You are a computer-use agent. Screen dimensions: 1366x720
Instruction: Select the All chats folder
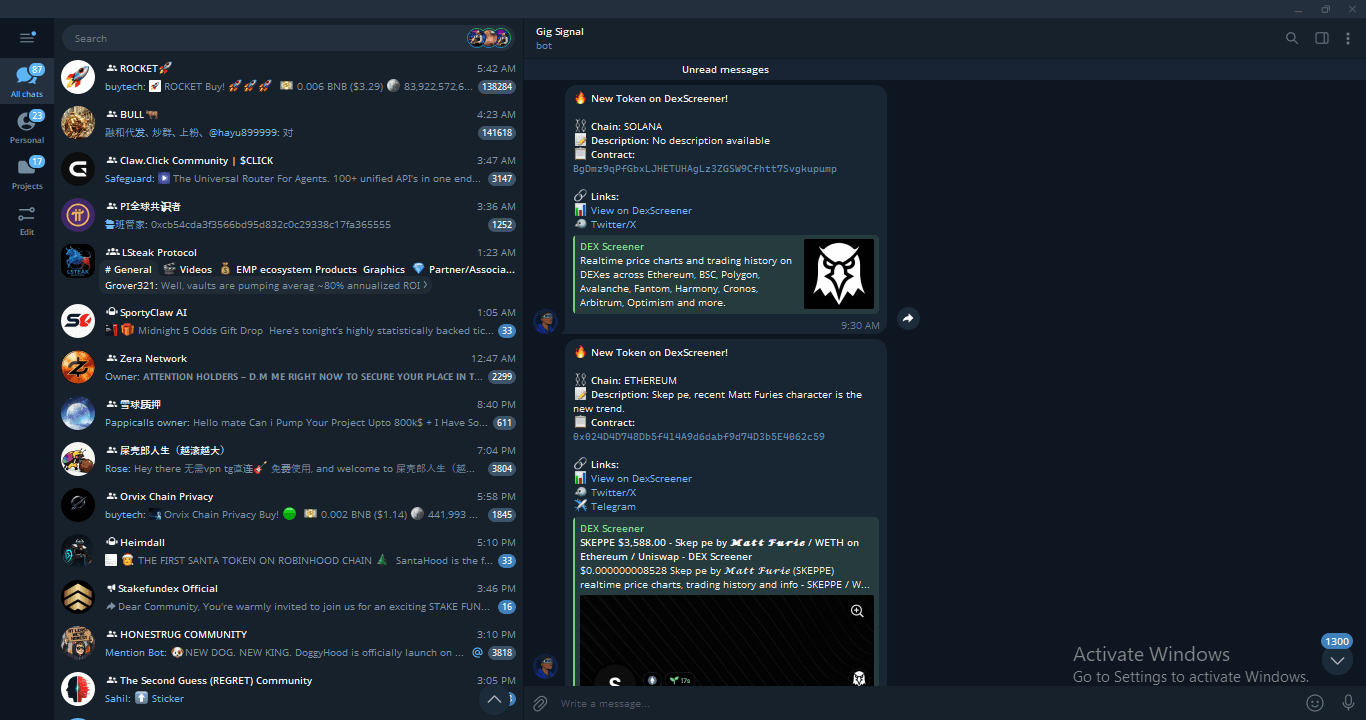point(27,80)
